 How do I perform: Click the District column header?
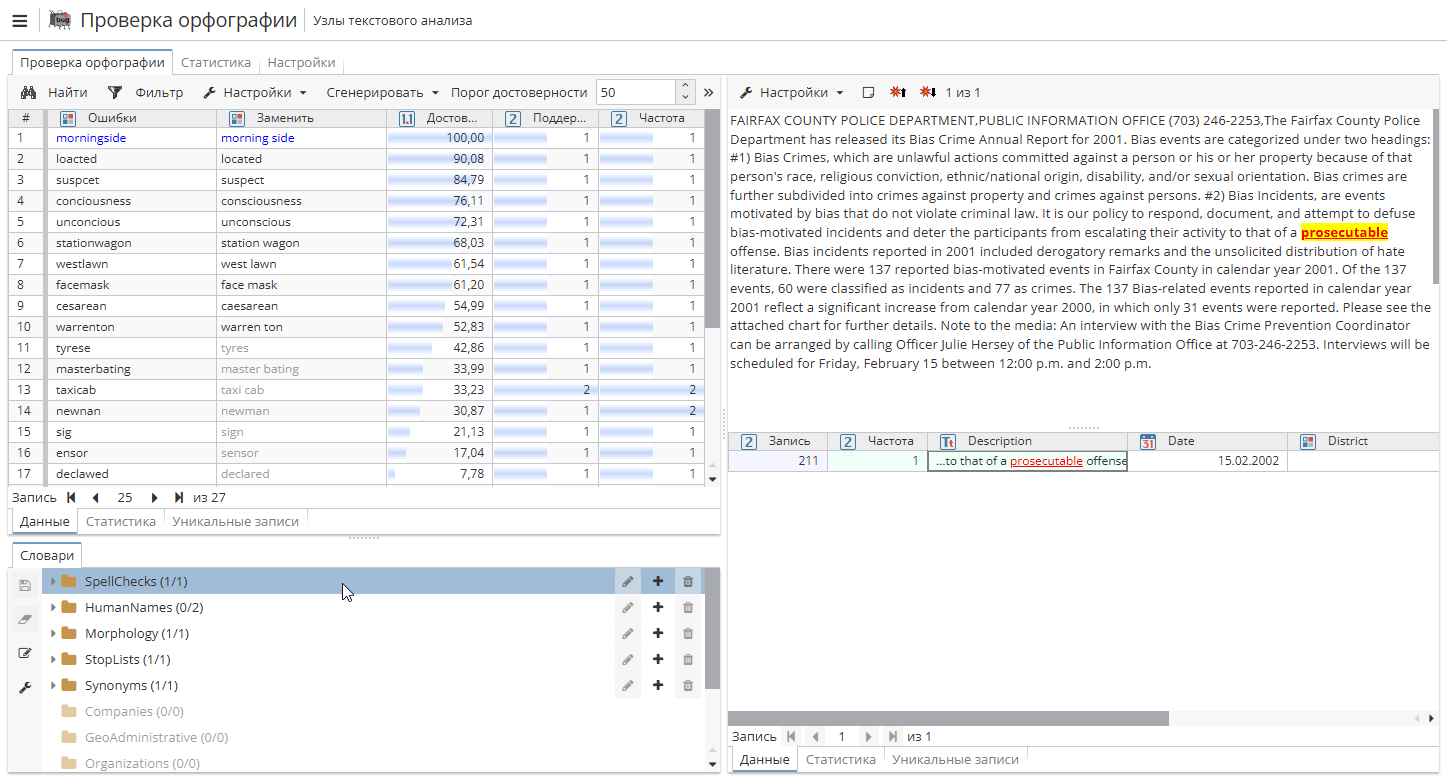pyautogui.click(x=1364, y=441)
